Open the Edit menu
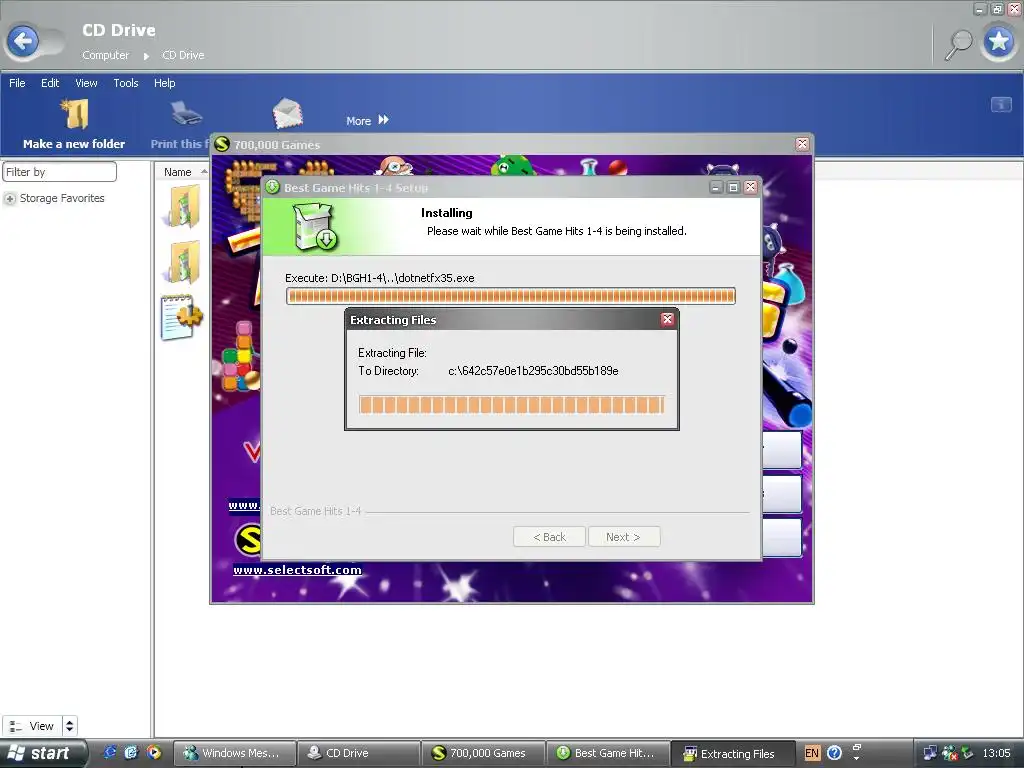1024x768 pixels. (x=50, y=83)
